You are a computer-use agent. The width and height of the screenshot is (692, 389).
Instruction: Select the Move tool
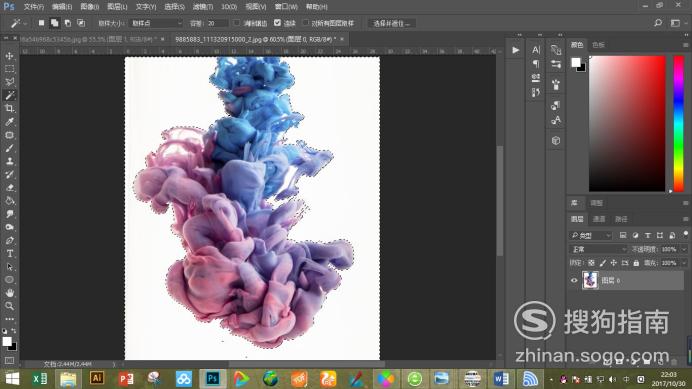9,56
